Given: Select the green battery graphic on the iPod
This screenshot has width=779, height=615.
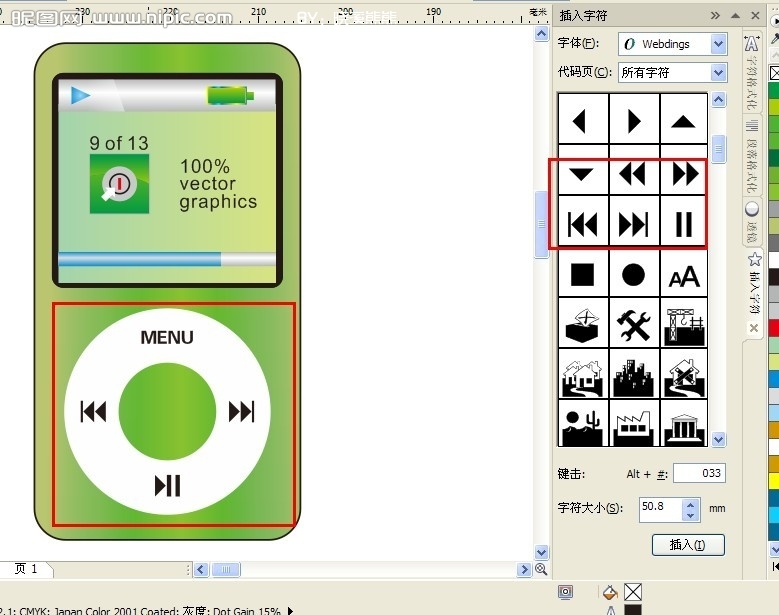Looking at the screenshot, I should tap(231, 95).
